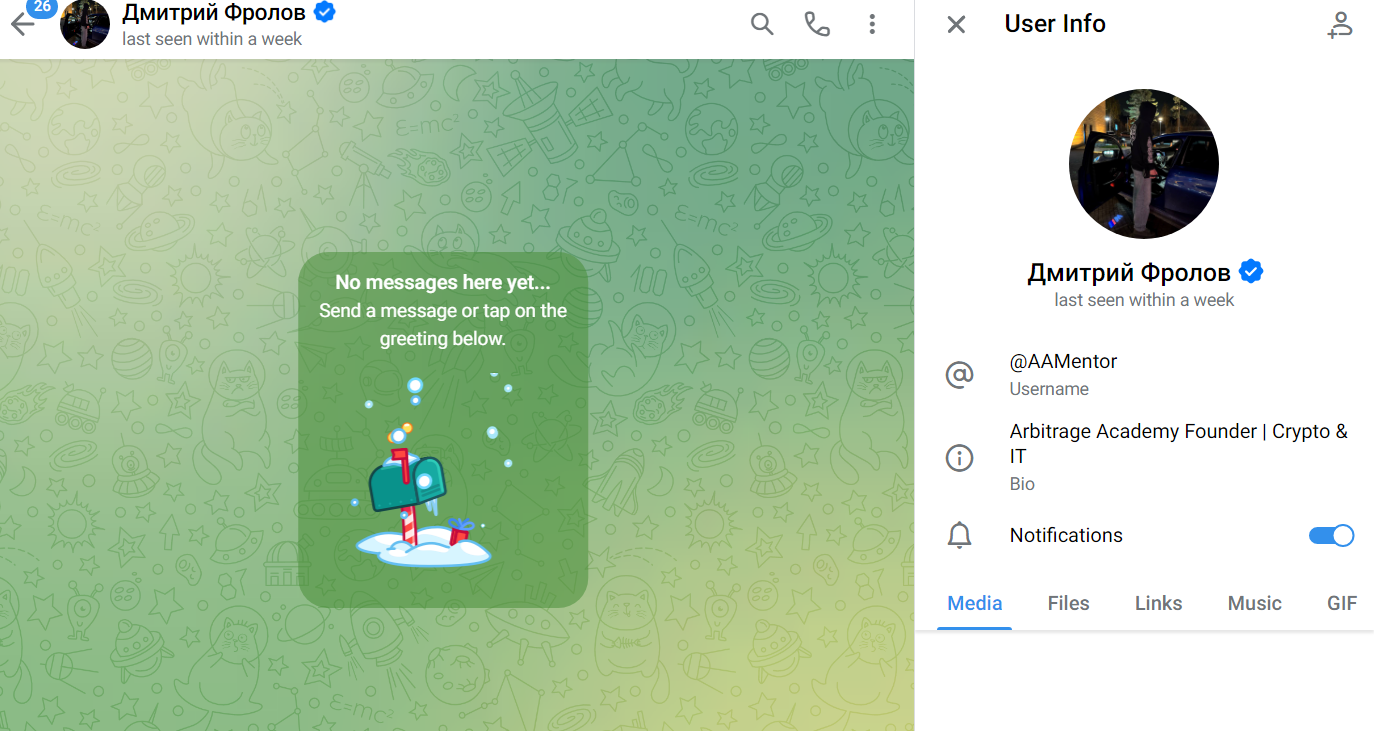Turn off the Notifications switch
Screen dimensions: 1377x731
1331,535
